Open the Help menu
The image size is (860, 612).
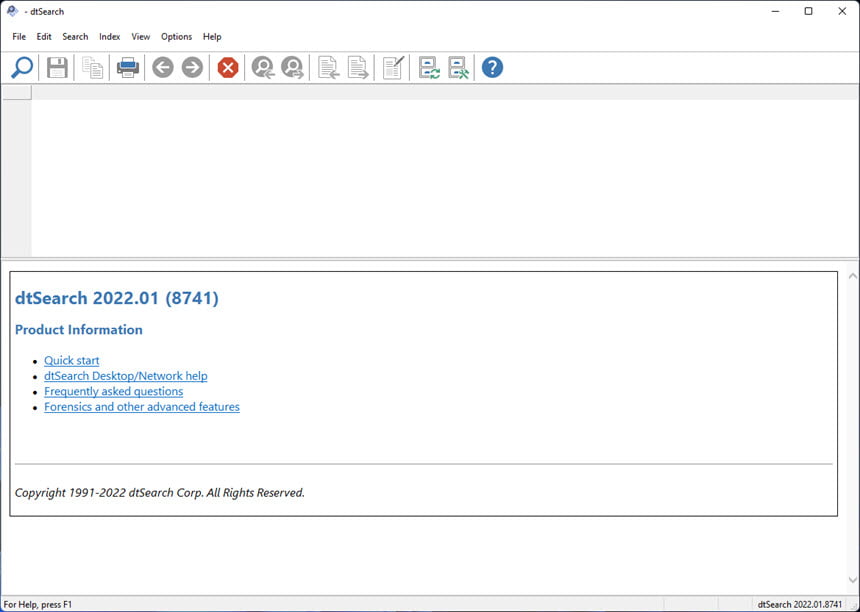(212, 37)
